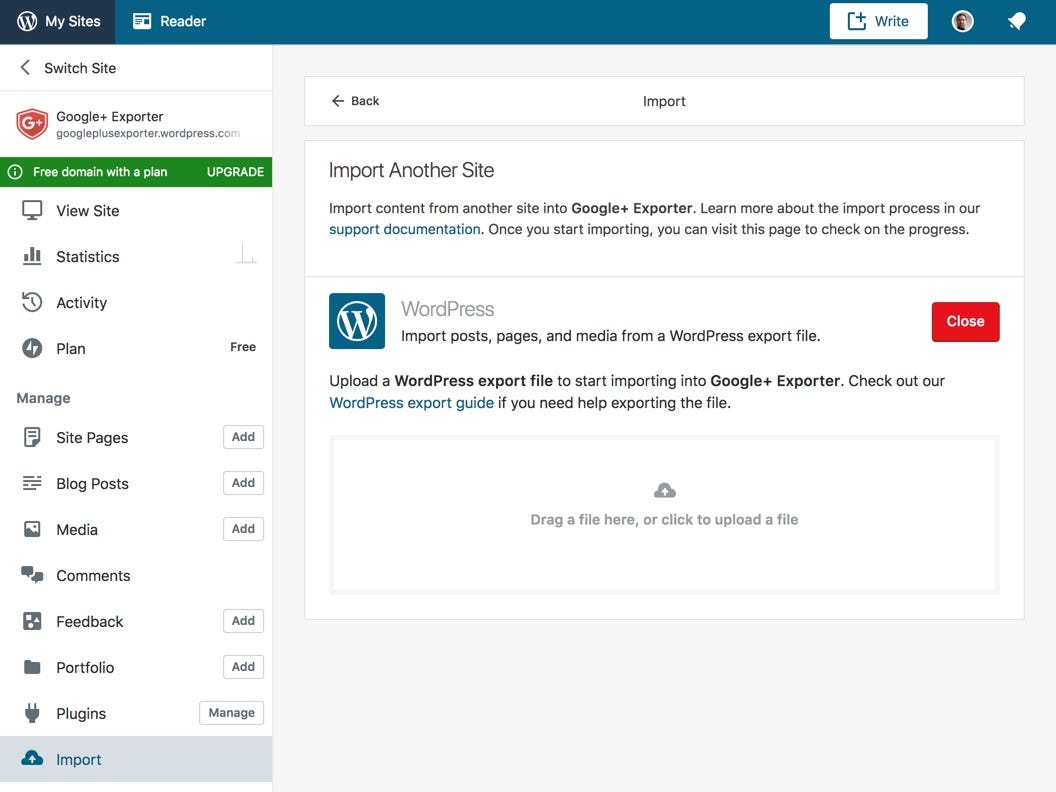Click the View Site monitor icon
Screen dimensions: 1056x792
pyautogui.click(x=32, y=210)
